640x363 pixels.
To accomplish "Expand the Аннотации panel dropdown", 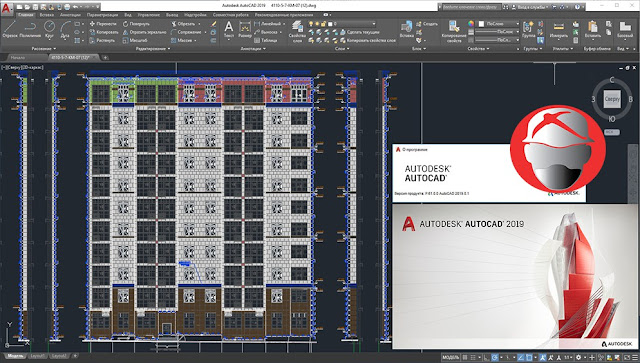I will point(253,49).
